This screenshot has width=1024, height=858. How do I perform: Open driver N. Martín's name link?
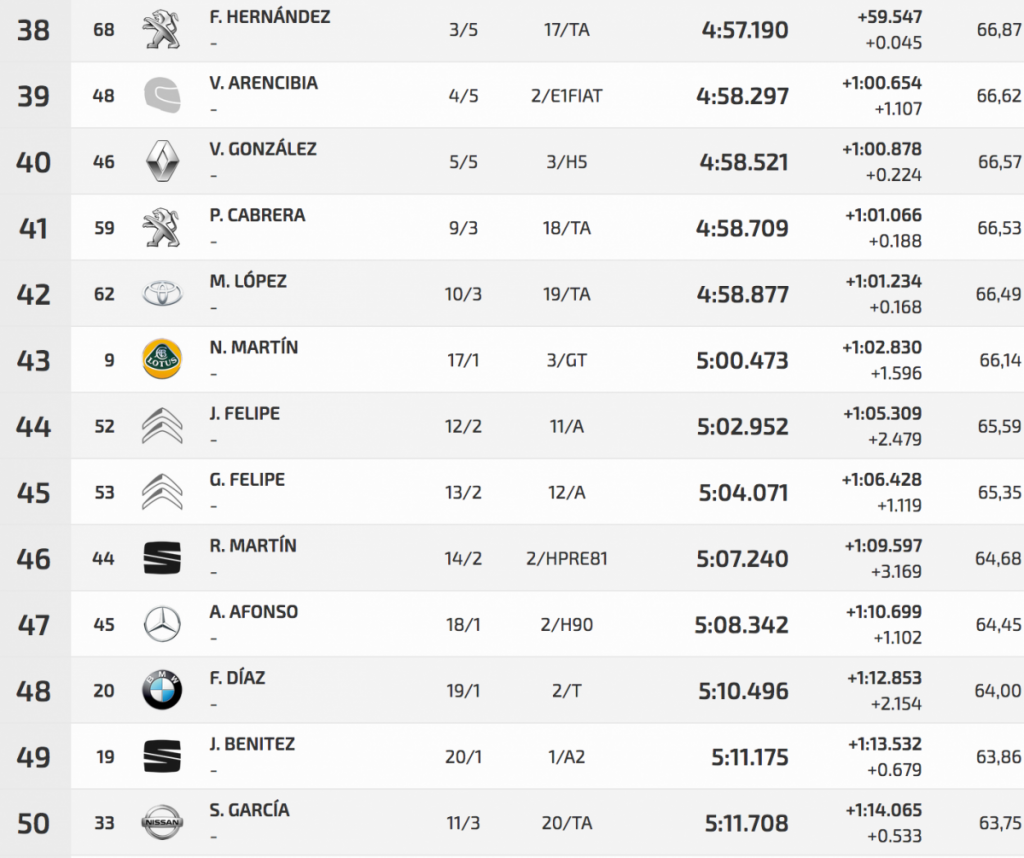(254, 348)
